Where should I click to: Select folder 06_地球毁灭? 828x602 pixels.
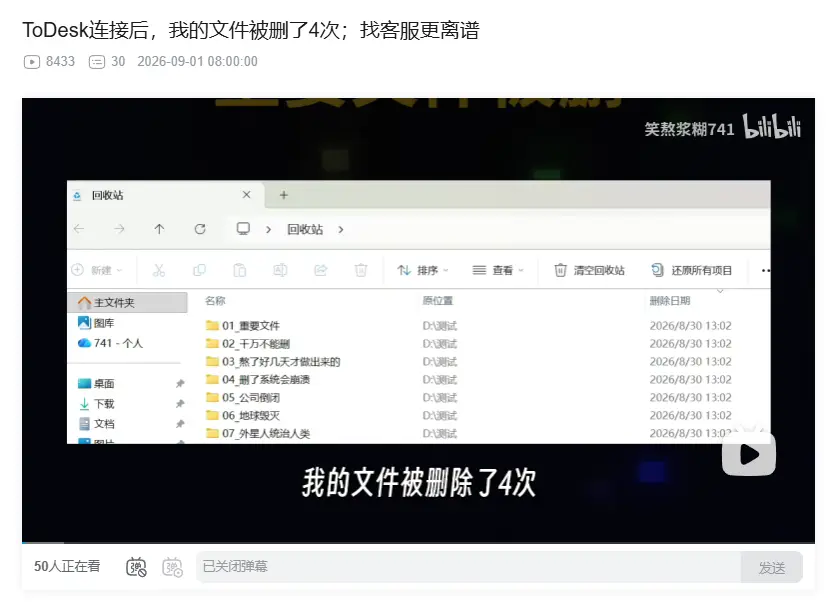point(243,415)
